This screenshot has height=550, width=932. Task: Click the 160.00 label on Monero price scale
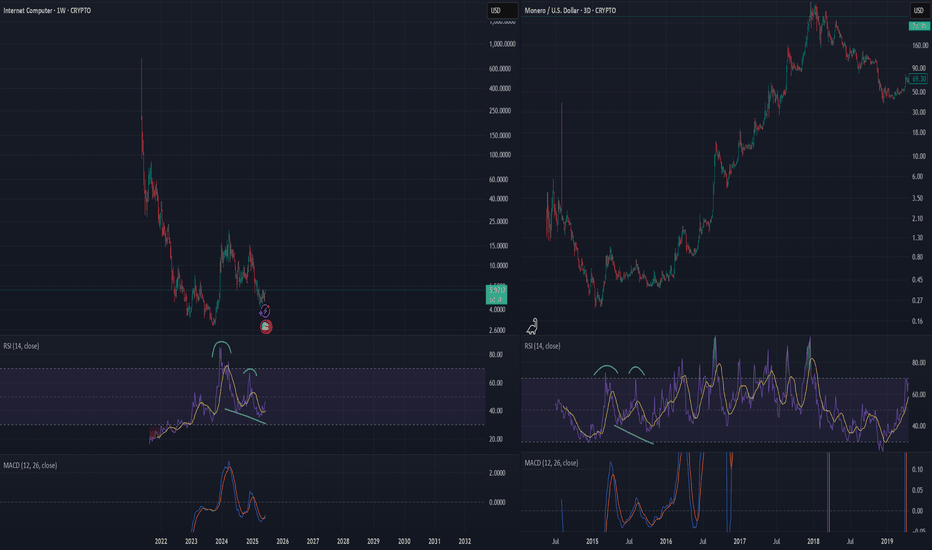920,45
